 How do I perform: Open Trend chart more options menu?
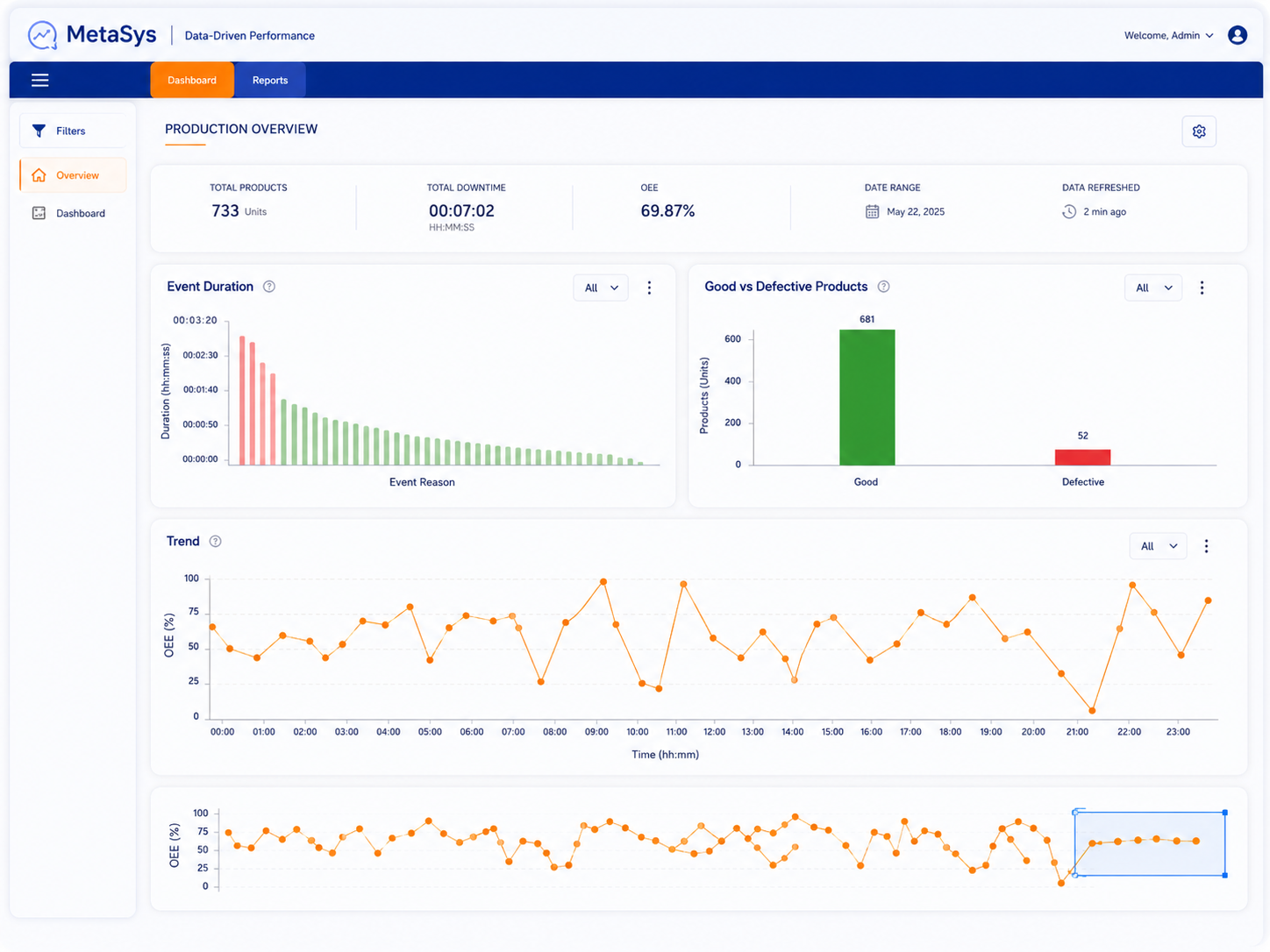[x=1206, y=546]
